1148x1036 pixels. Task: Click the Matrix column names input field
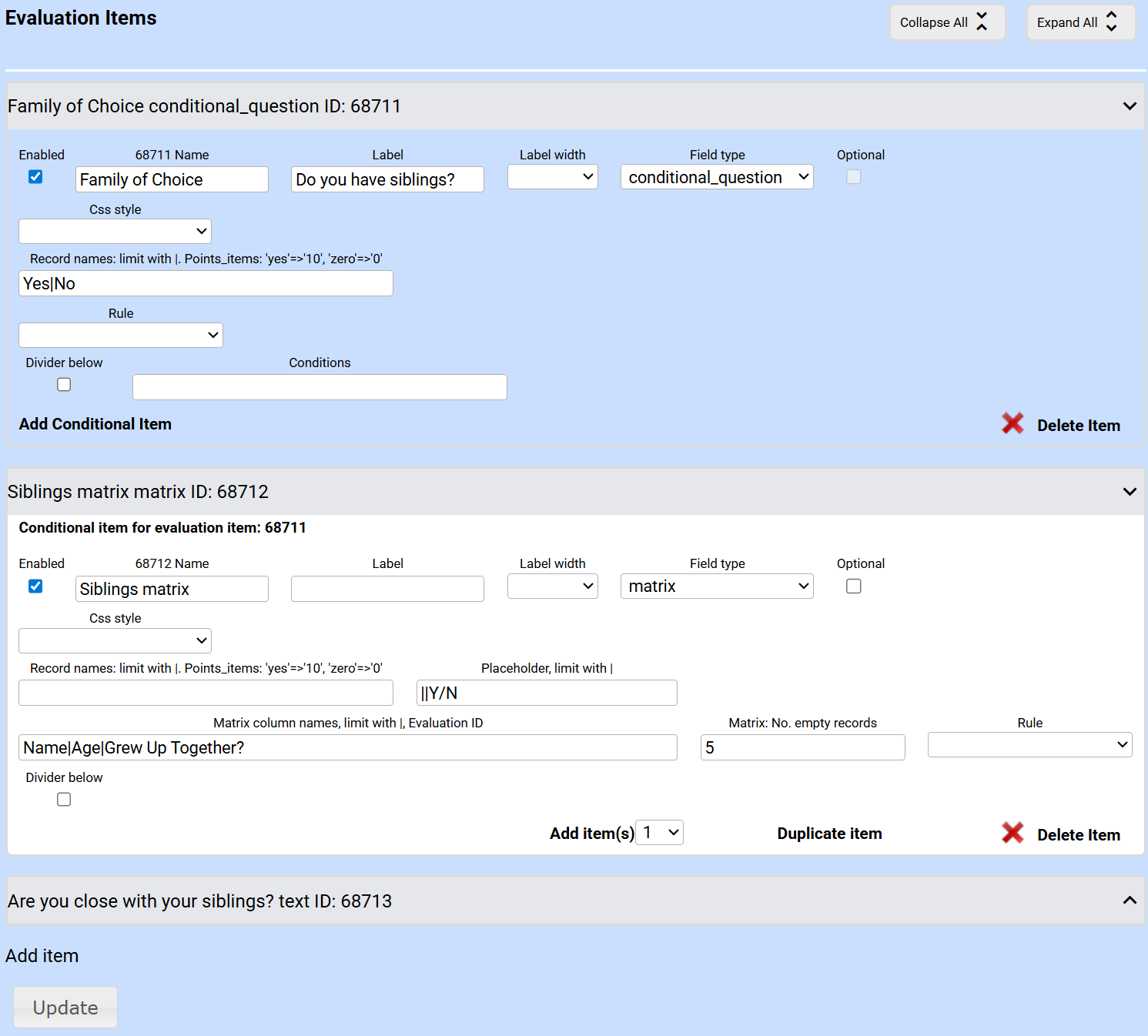[x=347, y=747]
